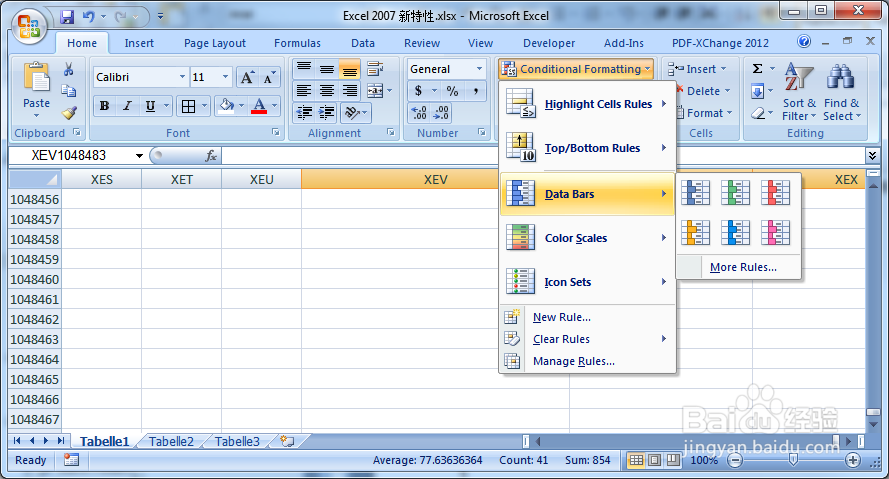Select row header 1048460
The image size is (889, 479).
35,279
